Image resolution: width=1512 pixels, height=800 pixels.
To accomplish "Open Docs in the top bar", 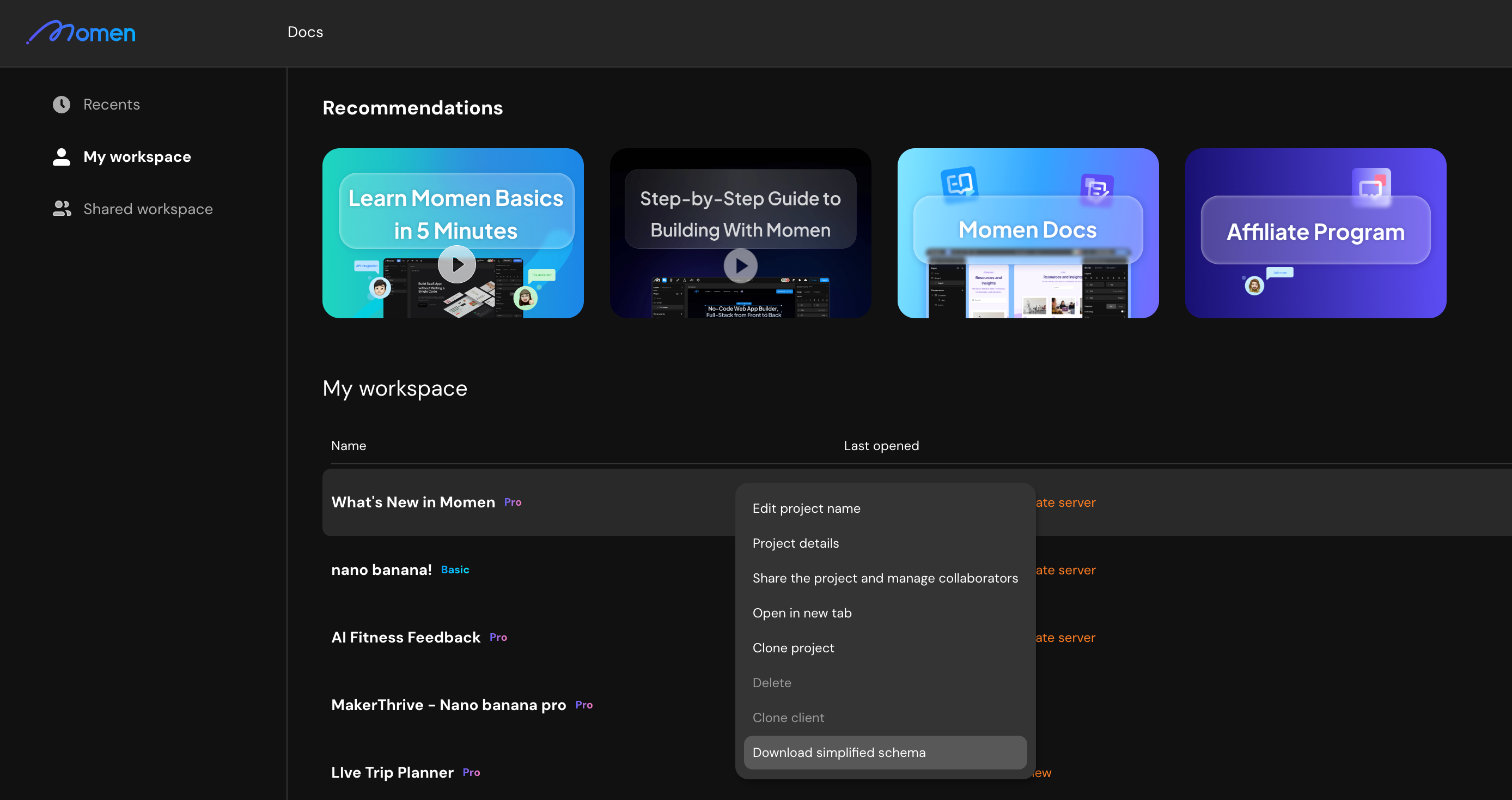I will 305,32.
